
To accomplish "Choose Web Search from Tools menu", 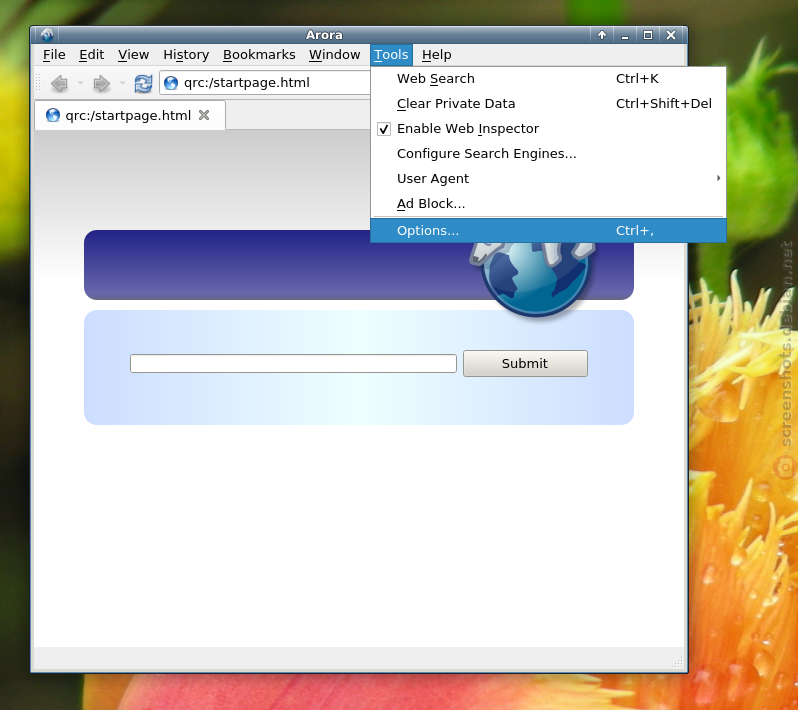I will point(548,79).
